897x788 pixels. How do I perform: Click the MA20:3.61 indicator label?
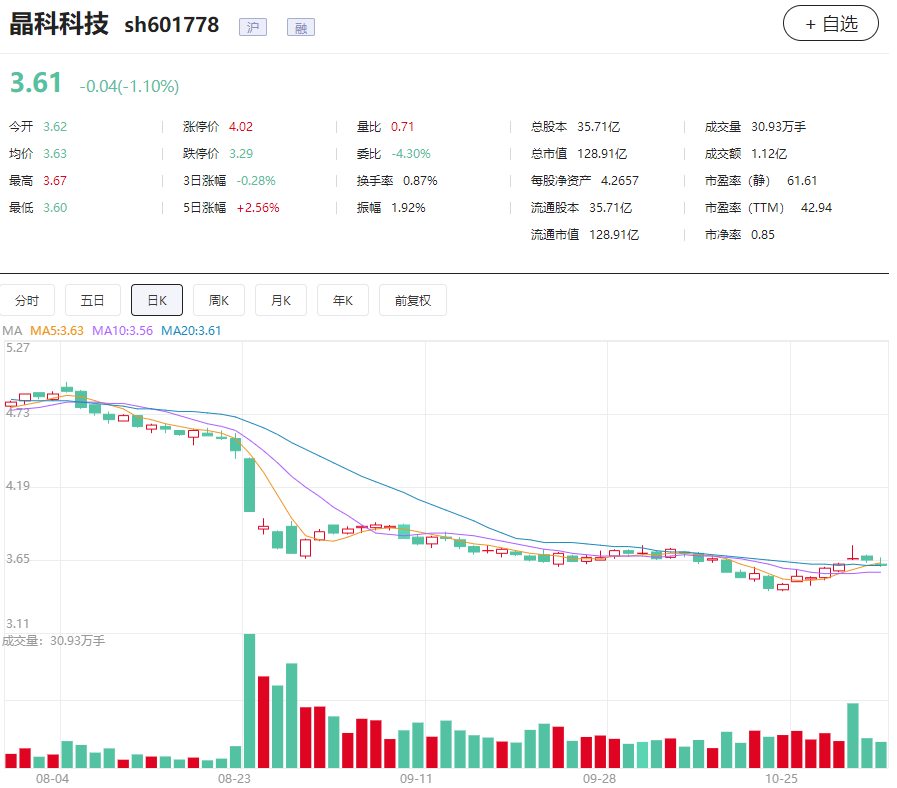(x=191, y=331)
